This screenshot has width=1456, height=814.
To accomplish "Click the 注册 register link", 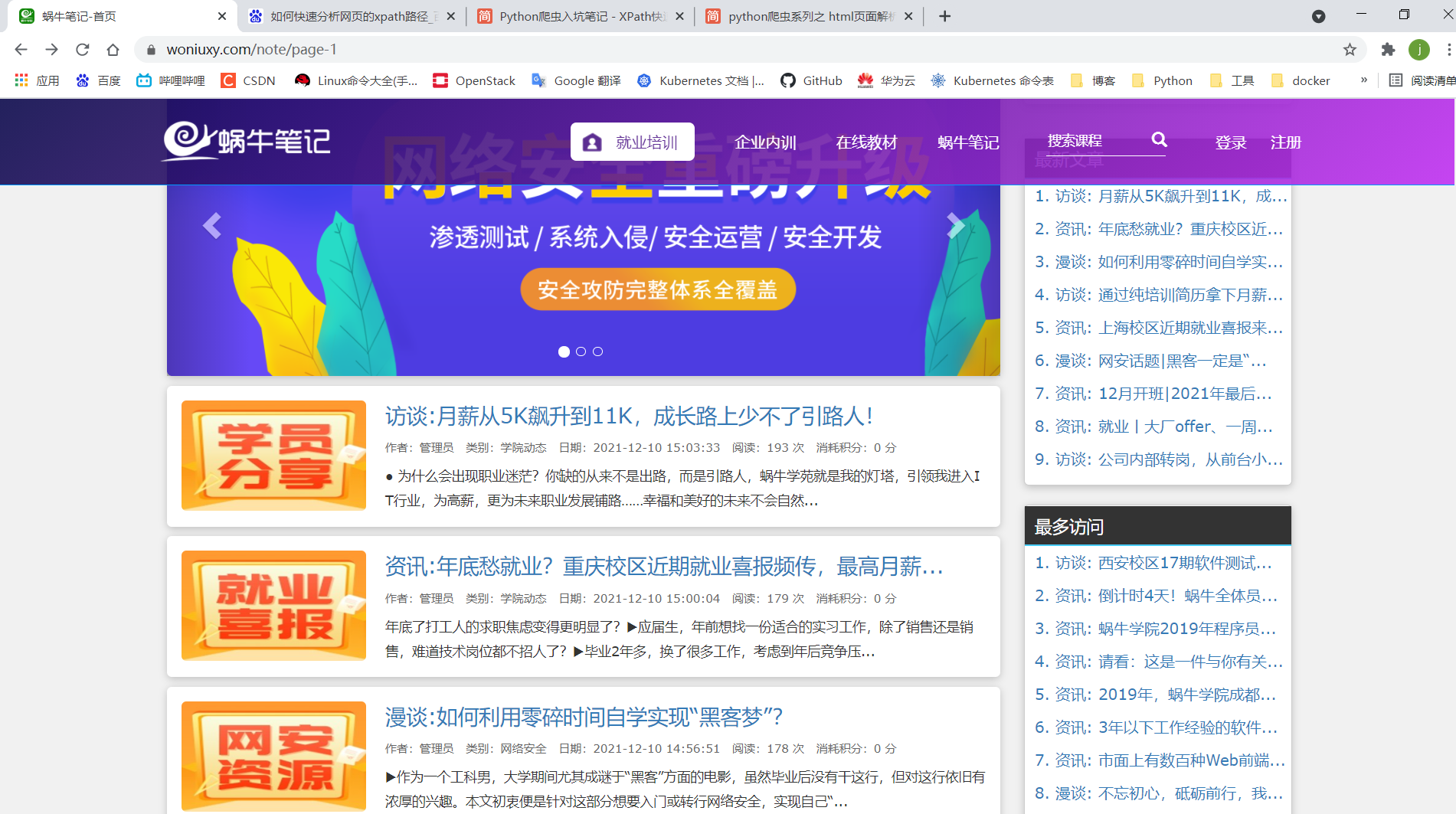I will [1285, 142].
